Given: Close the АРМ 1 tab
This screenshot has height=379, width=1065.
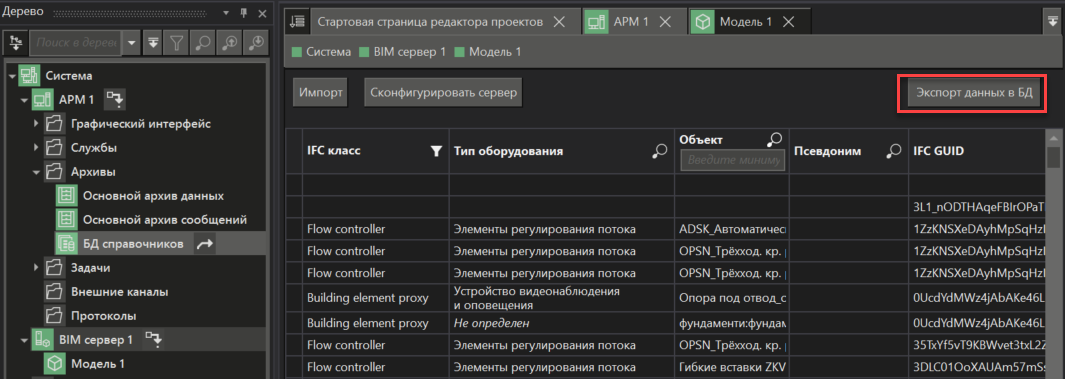Looking at the screenshot, I should click(x=665, y=22).
